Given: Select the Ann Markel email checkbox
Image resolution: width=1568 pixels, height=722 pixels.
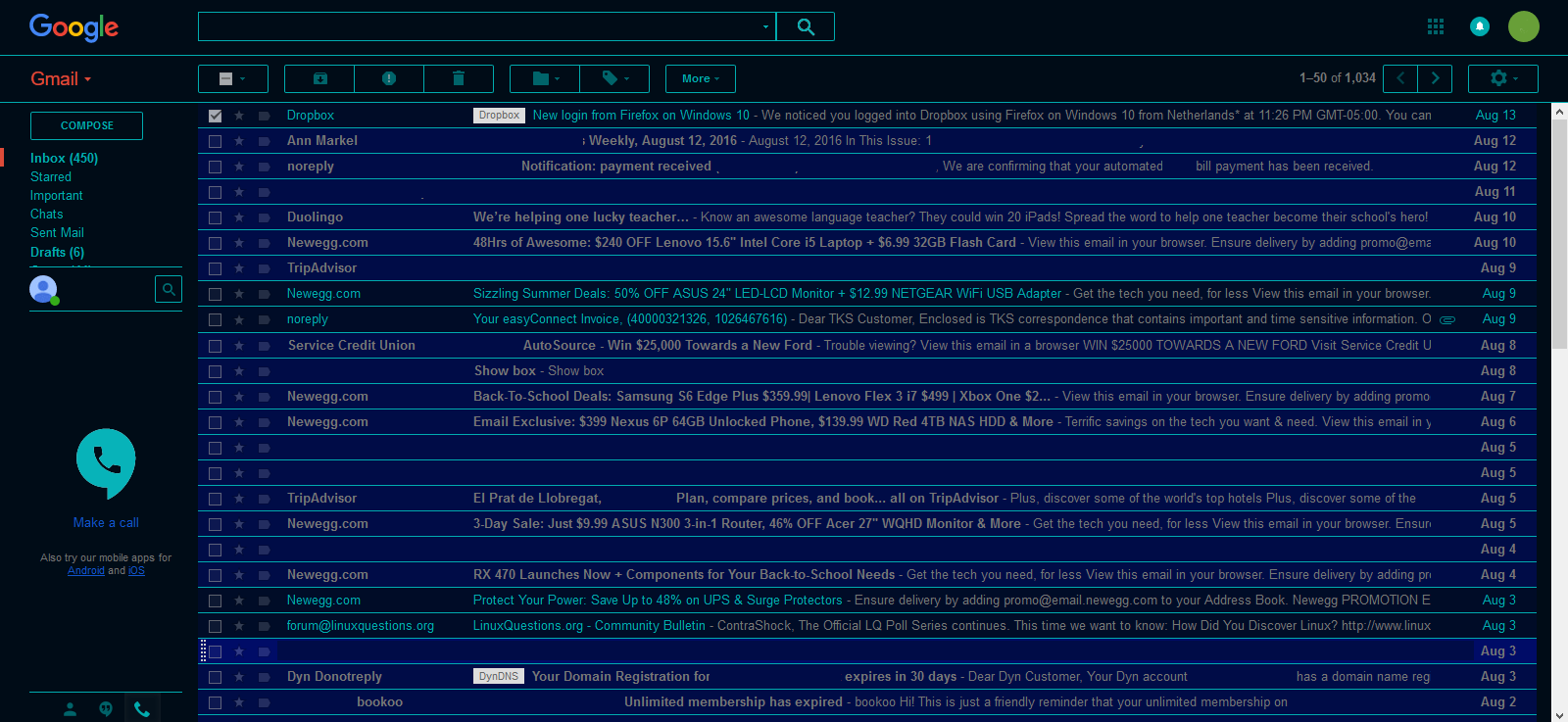Looking at the screenshot, I should (x=215, y=141).
